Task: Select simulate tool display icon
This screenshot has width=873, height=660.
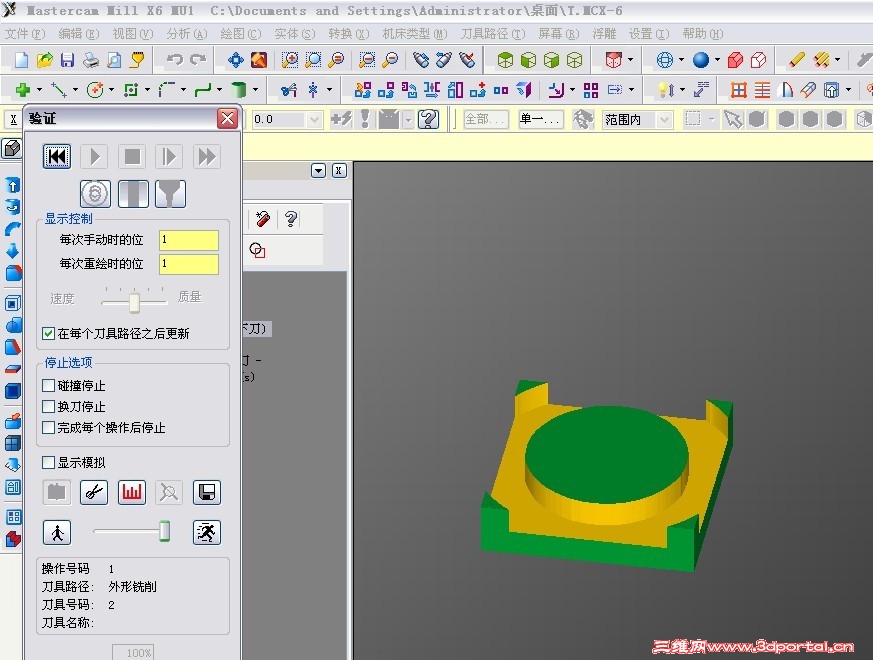Action: (133, 194)
